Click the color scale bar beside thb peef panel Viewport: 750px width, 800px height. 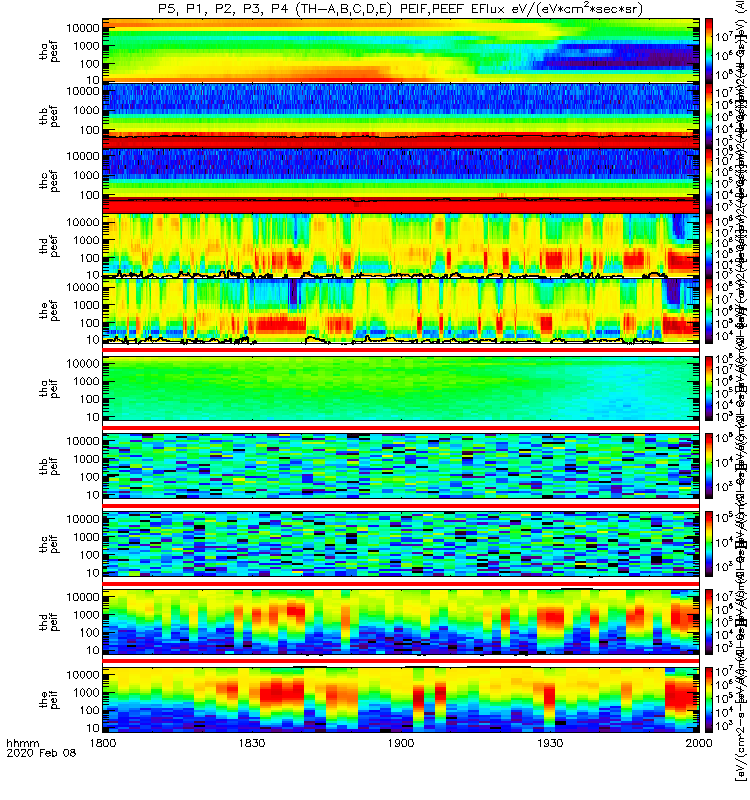(x=709, y=116)
